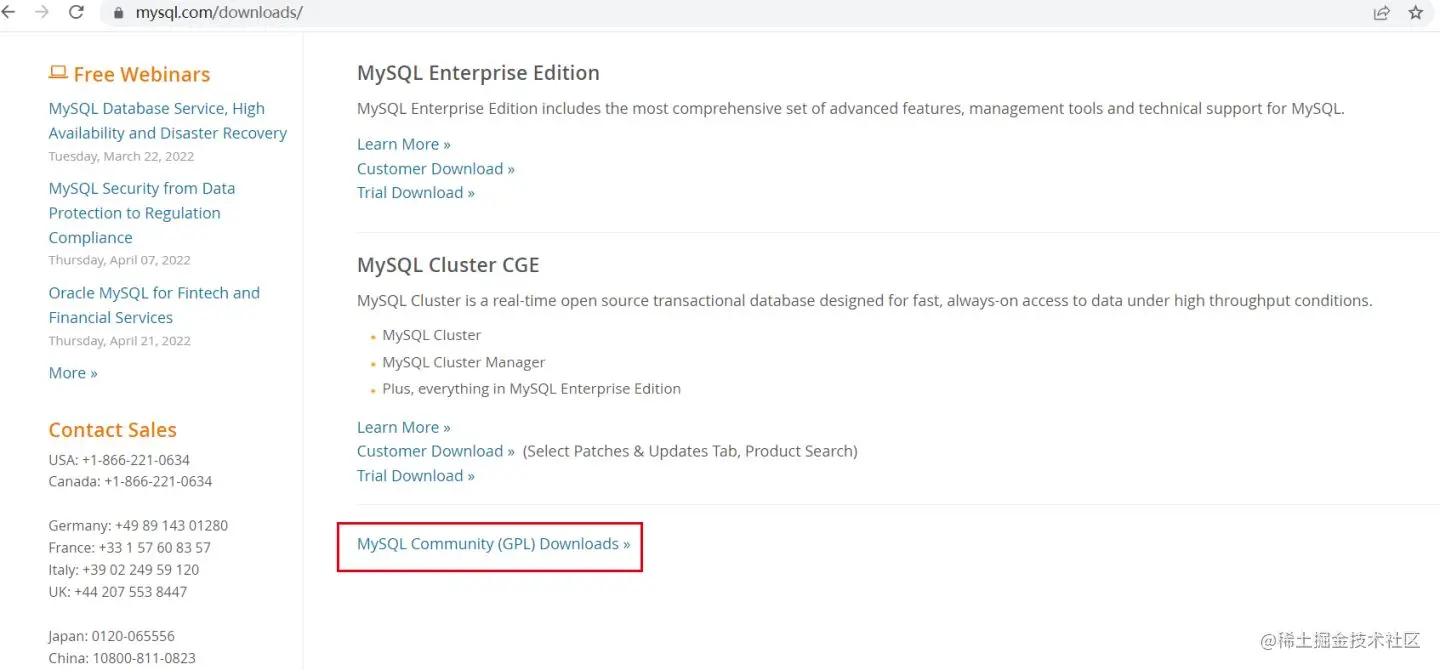This screenshot has height=670, width=1440.
Task: Click Enterprise Edition Trial Download link
Action: click(415, 193)
